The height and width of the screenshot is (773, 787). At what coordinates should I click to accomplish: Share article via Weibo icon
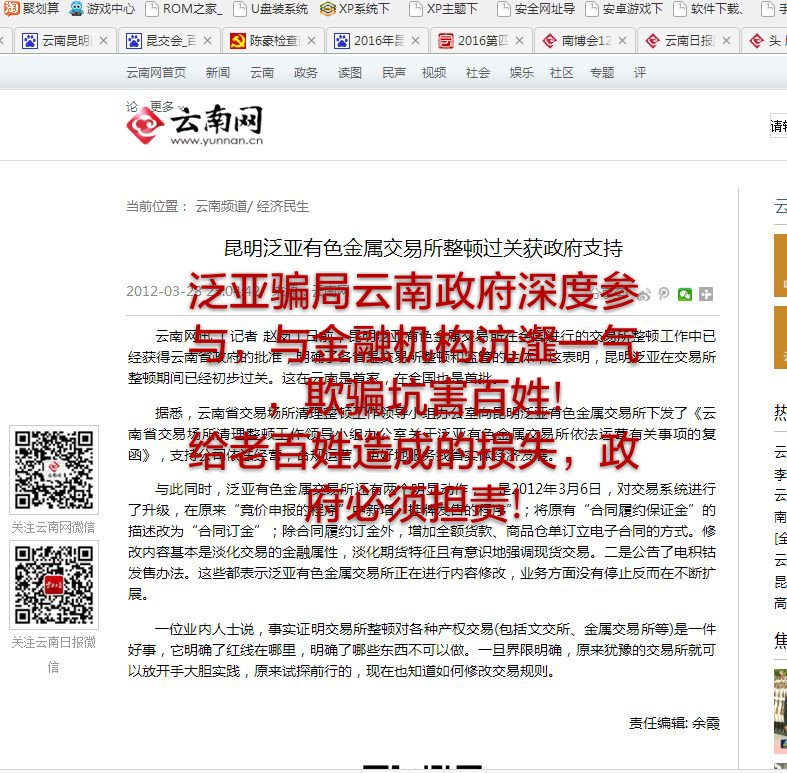coord(644,294)
